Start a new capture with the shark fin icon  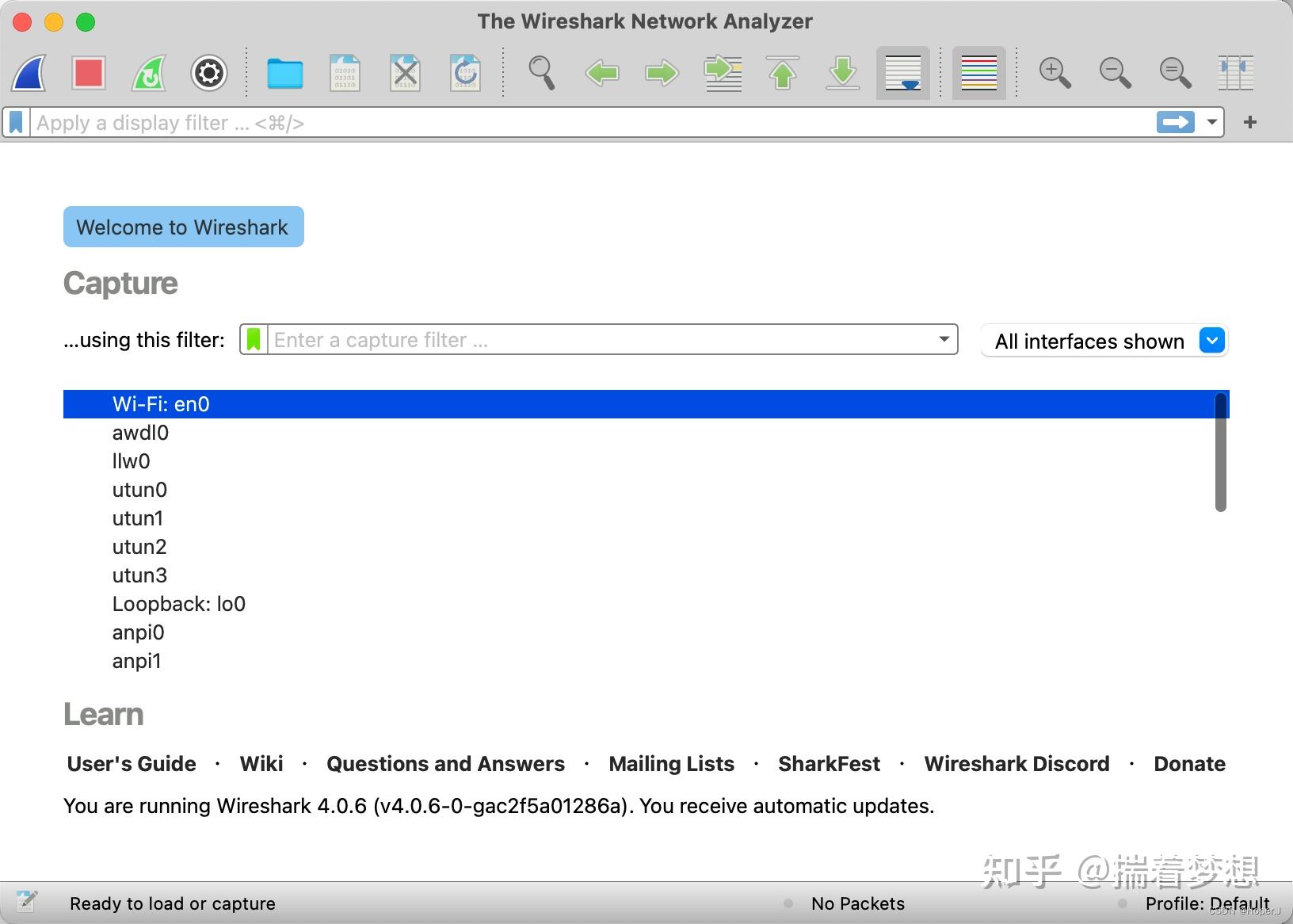pos(29,73)
